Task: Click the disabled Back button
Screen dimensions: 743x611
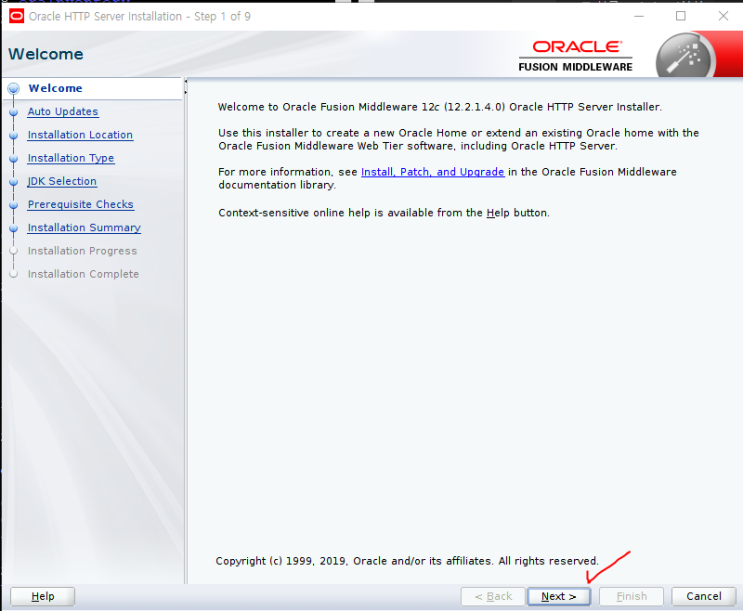Action: click(x=493, y=596)
